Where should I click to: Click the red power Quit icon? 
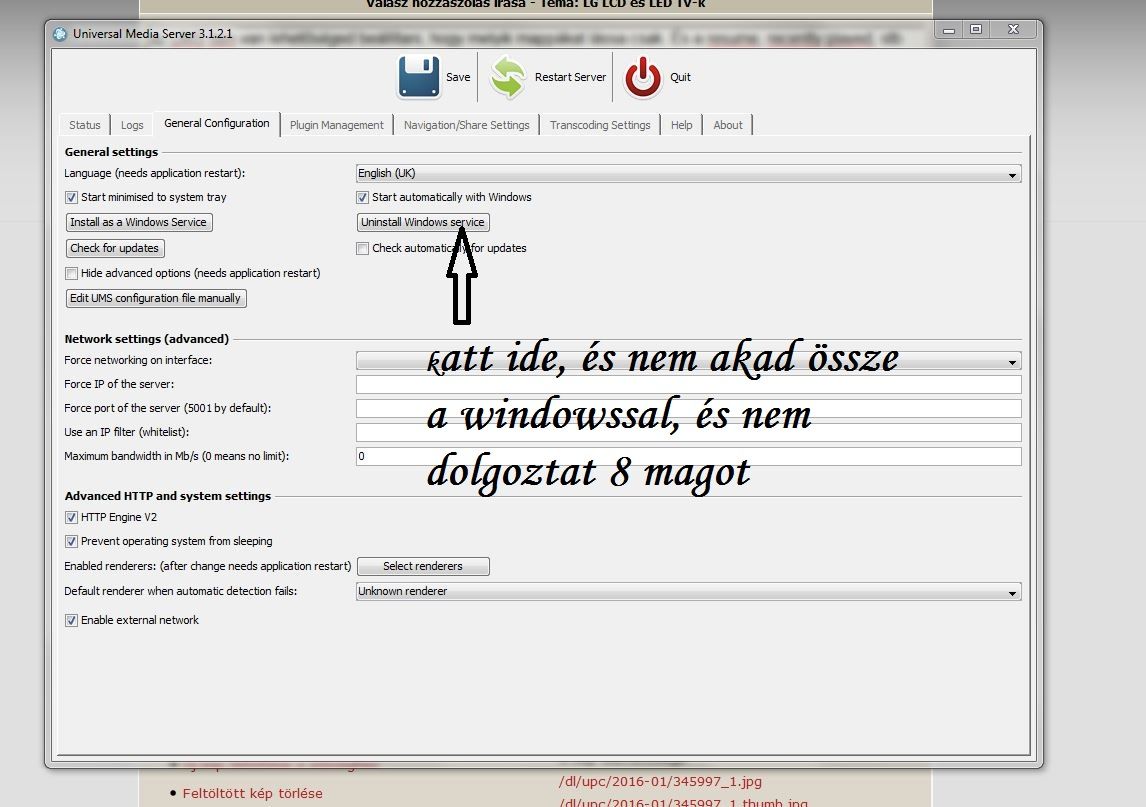642,77
